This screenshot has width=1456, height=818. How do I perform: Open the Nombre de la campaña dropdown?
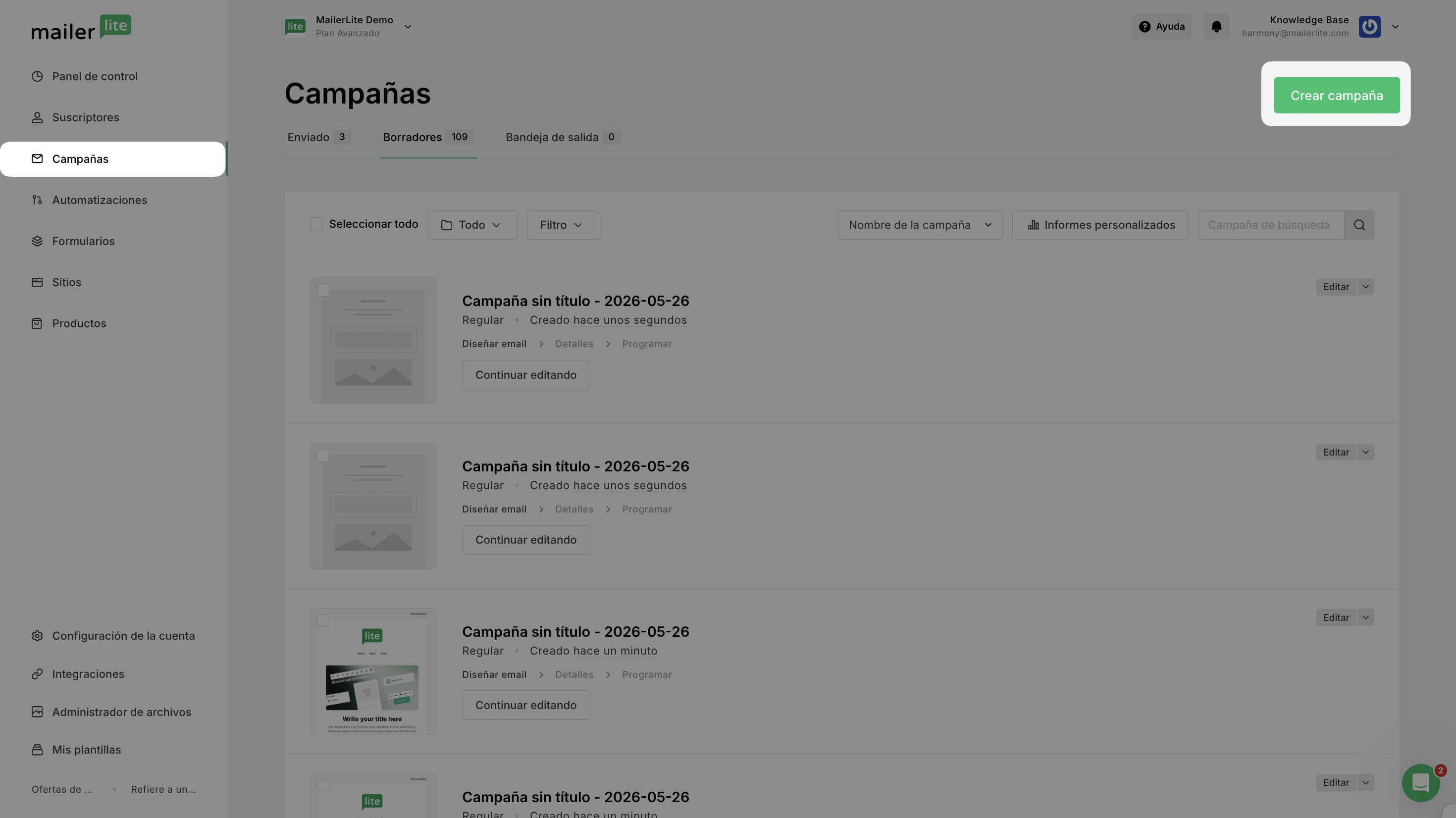coord(921,225)
